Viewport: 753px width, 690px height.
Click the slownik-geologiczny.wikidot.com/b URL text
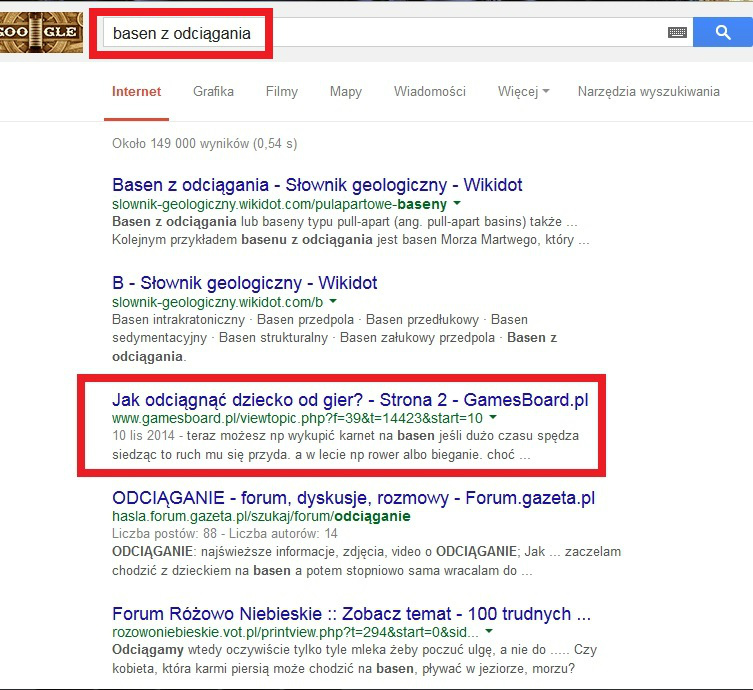[x=218, y=303]
